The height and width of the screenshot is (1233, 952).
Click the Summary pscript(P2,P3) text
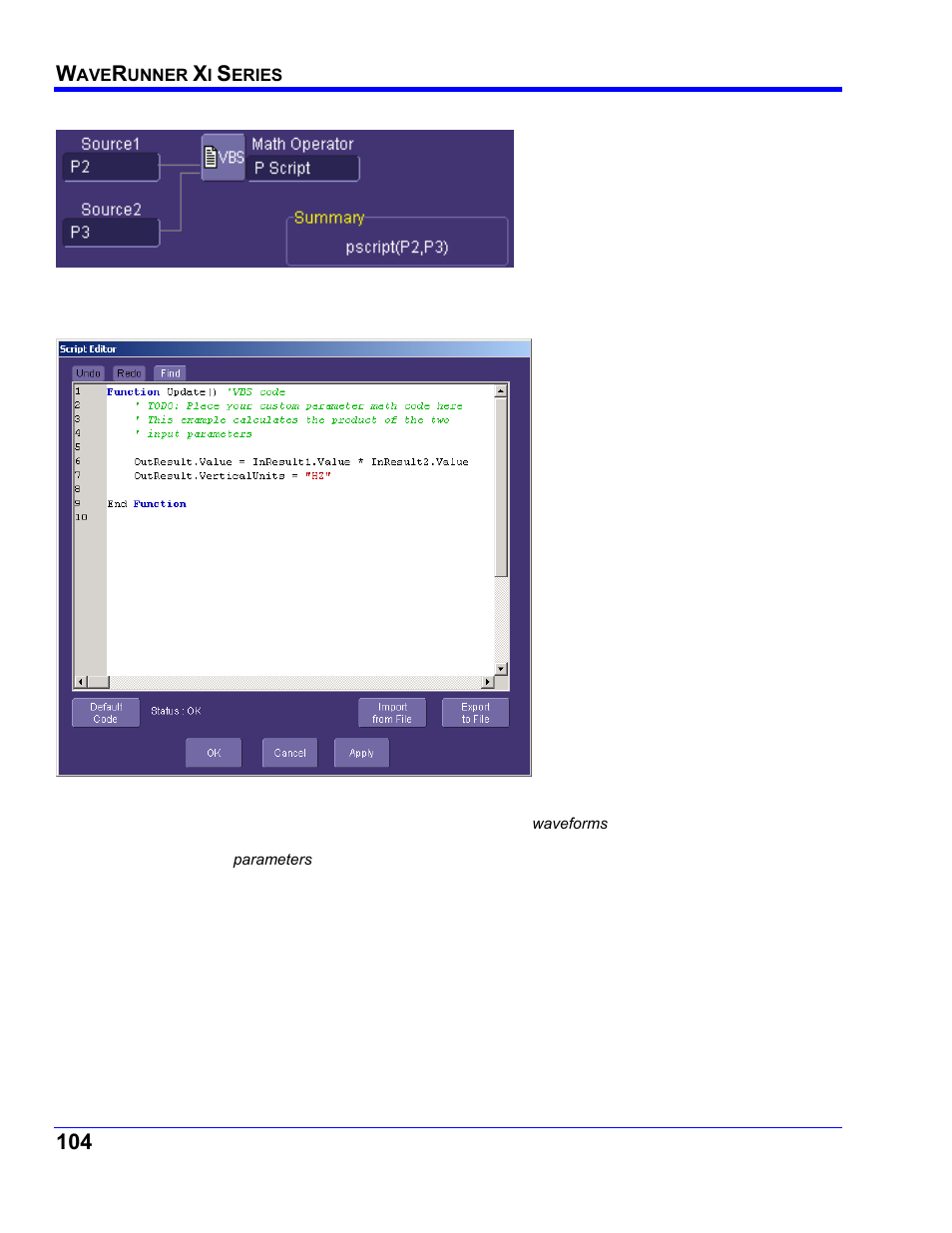[x=397, y=247]
